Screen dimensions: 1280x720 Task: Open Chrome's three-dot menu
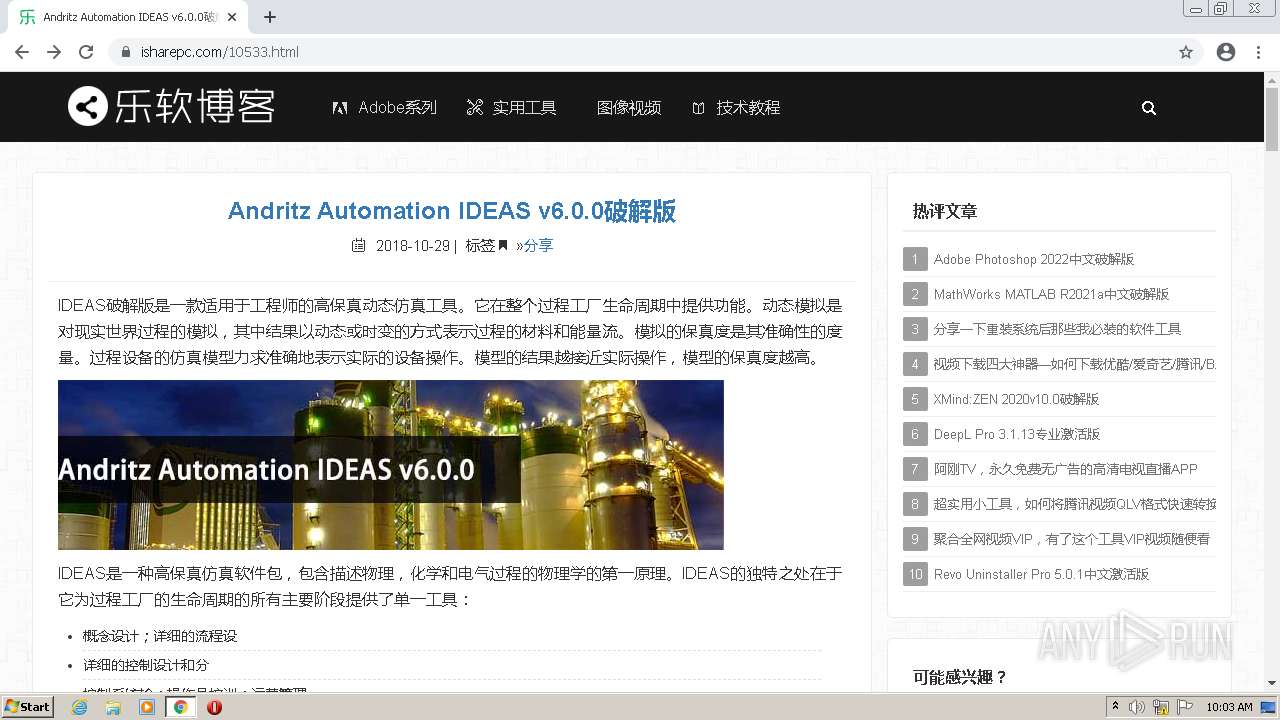(x=1258, y=52)
